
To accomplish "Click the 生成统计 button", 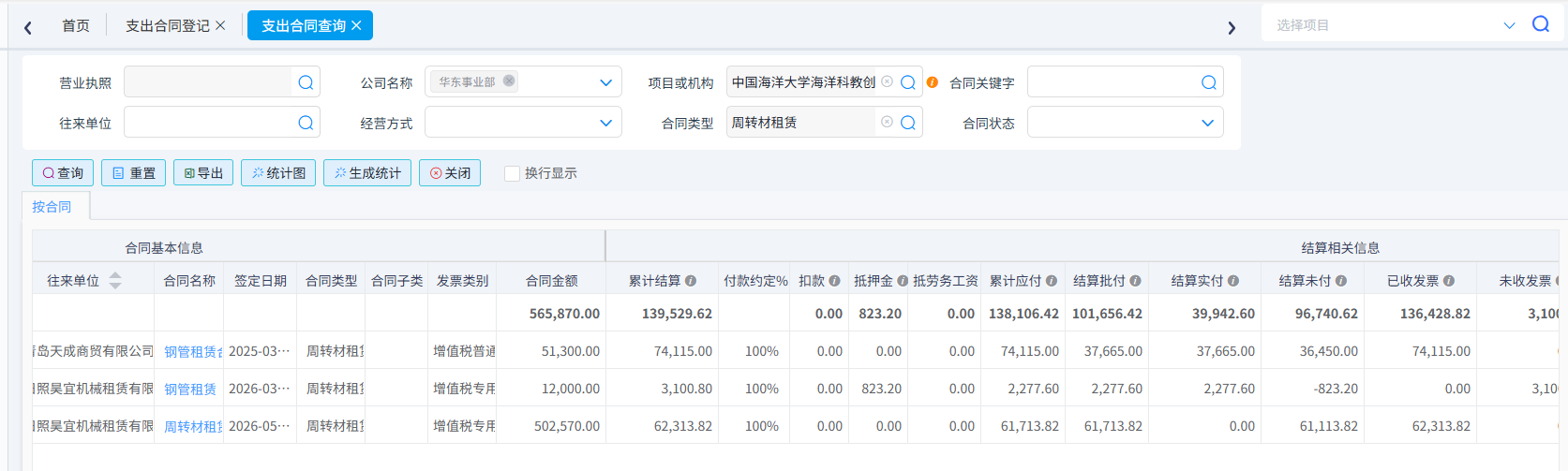I will tap(367, 172).
